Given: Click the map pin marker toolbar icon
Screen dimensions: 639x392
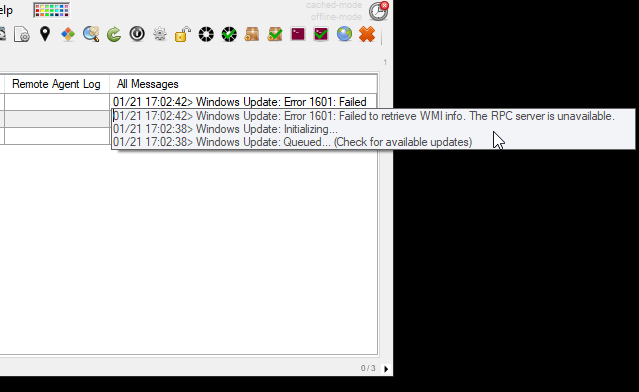Looking at the screenshot, I should tap(45, 34).
